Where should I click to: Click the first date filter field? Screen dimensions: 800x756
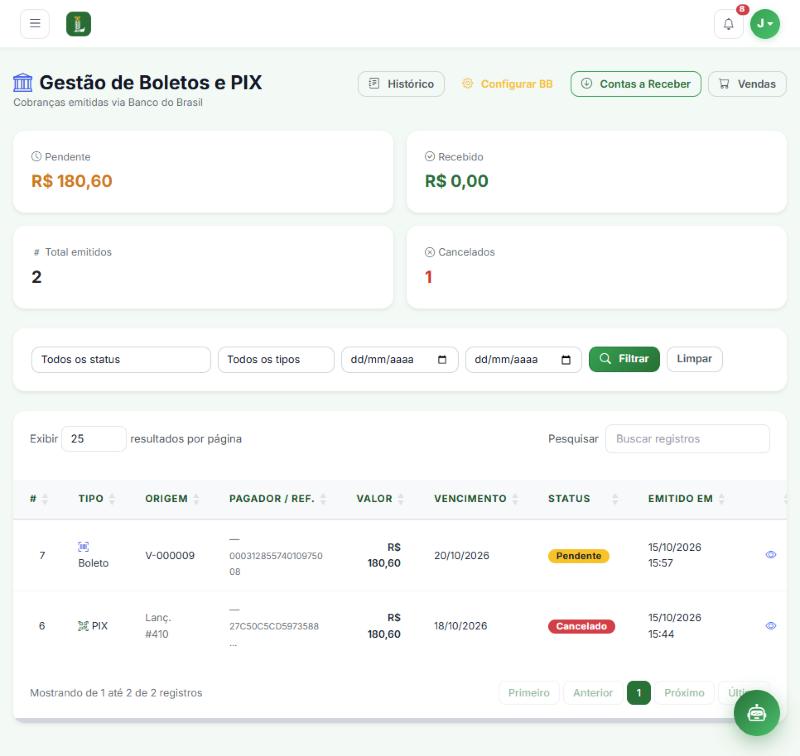click(x=399, y=360)
